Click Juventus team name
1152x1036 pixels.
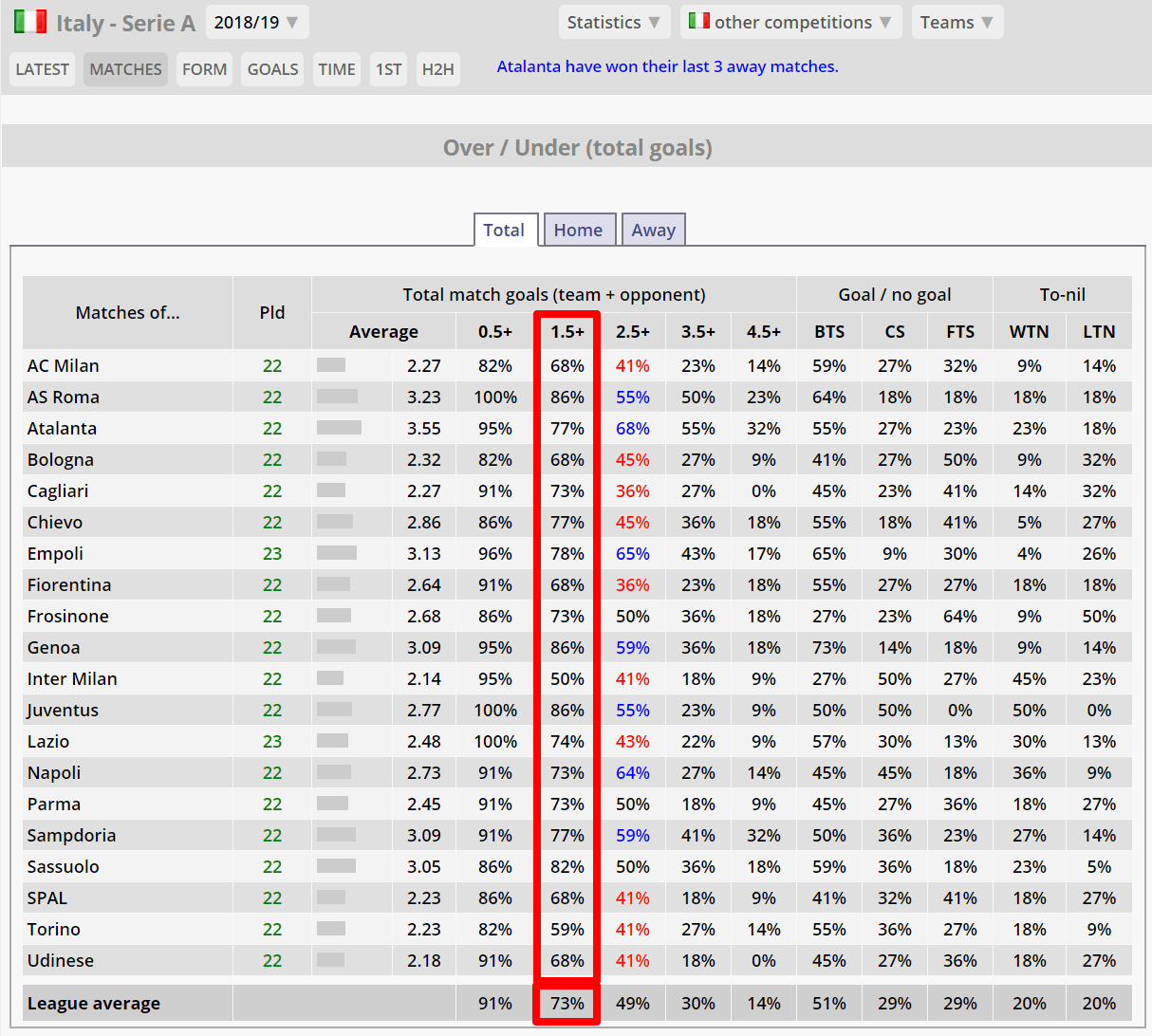pyautogui.click(x=63, y=710)
